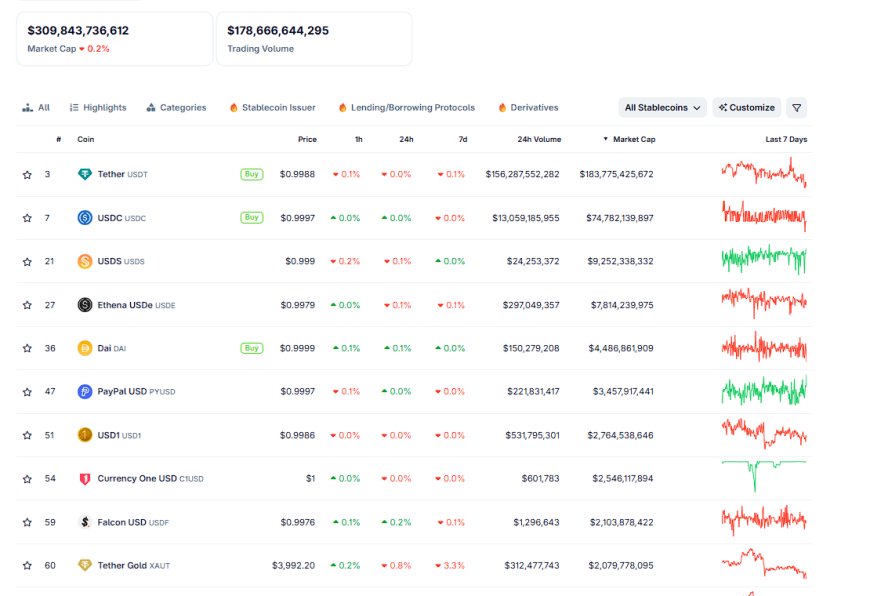Viewport: 870px width, 596px height.
Task: Open the Ethena USDe coin link
Action: [136, 305]
